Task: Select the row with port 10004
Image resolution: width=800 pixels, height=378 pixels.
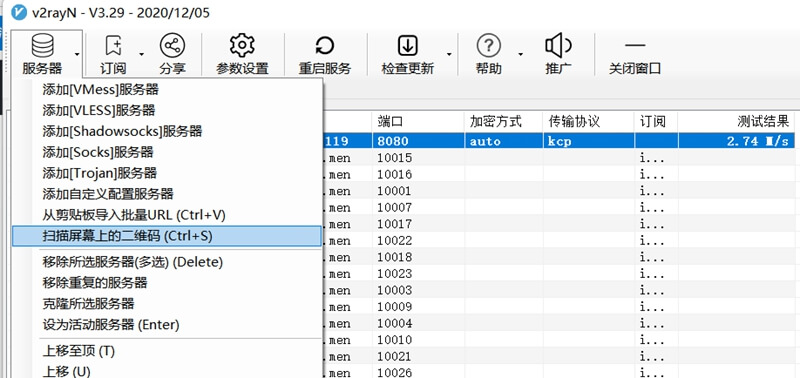Action: coord(559,323)
